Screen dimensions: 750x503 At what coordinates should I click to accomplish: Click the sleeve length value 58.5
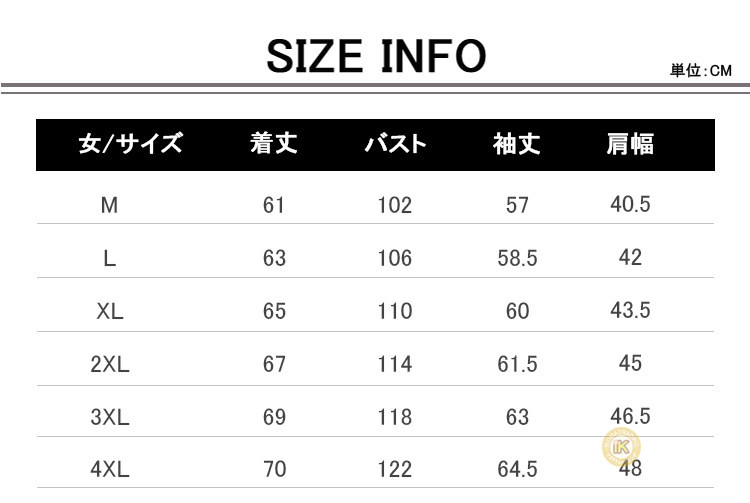point(517,258)
